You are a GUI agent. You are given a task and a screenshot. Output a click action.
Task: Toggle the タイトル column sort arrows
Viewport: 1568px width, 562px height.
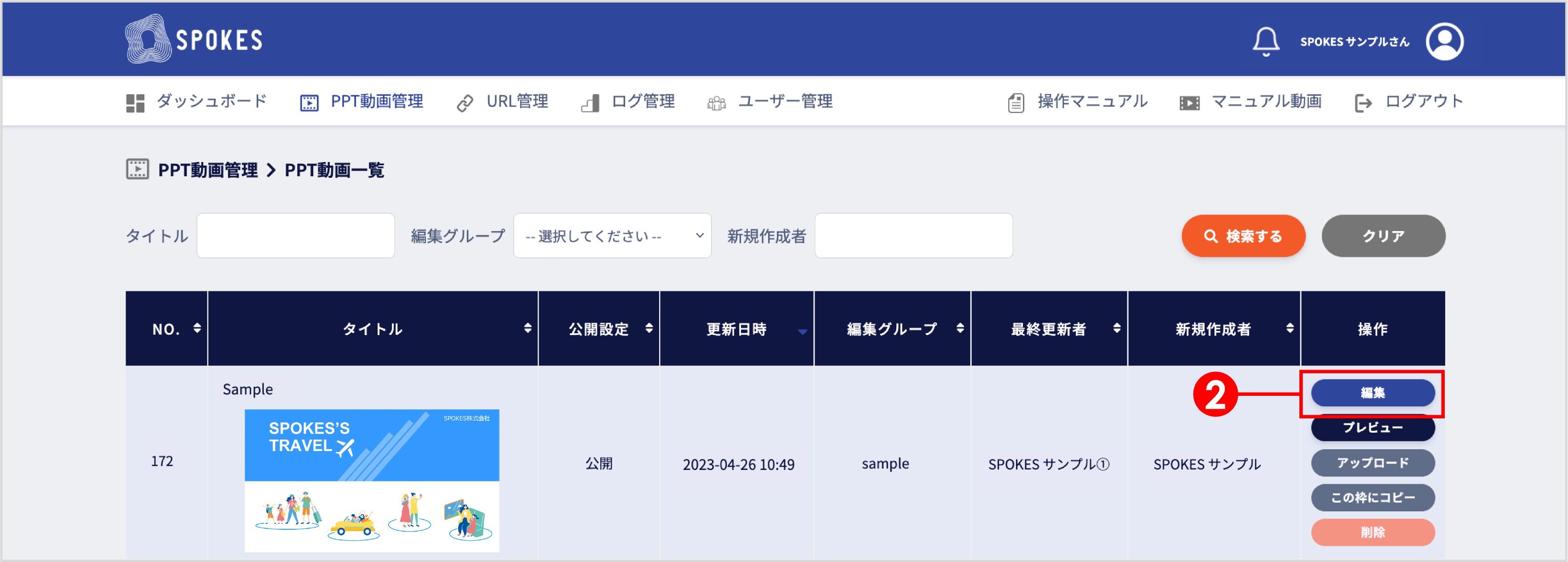(x=528, y=329)
